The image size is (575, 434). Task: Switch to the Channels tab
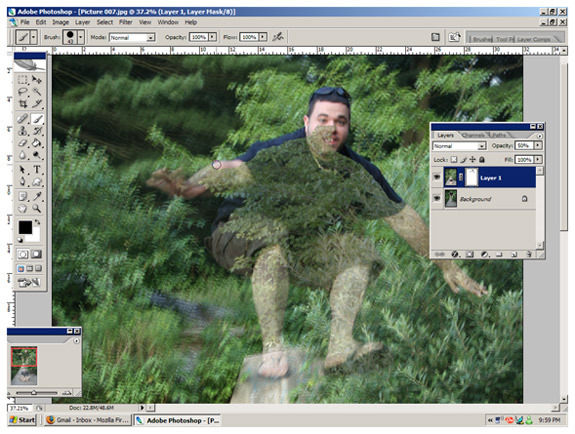click(473, 135)
